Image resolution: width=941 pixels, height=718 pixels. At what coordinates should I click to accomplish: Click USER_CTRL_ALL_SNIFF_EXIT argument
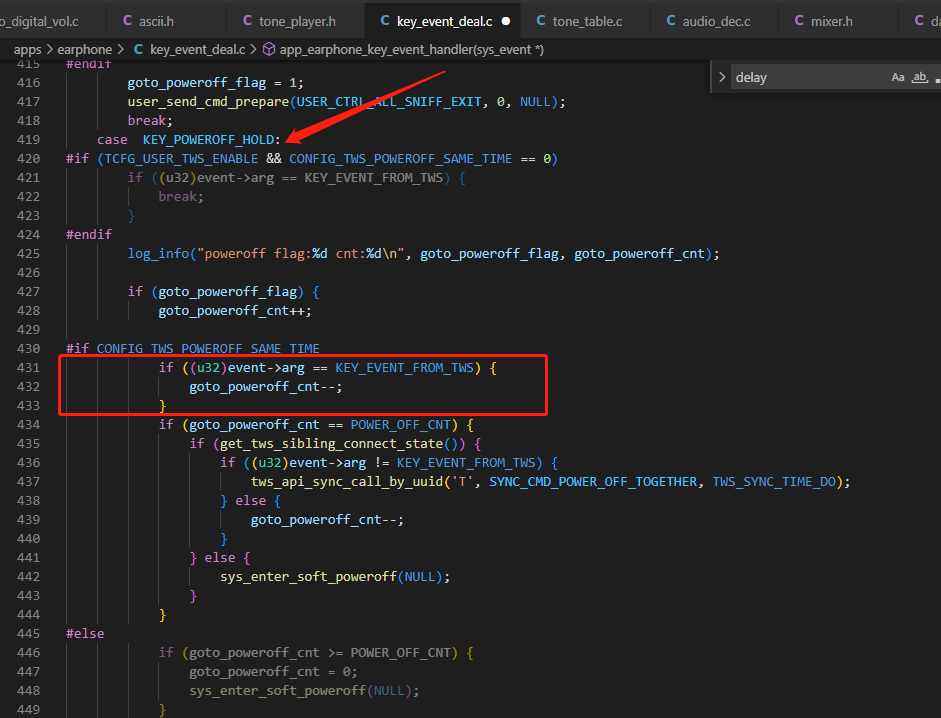tap(389, 102)
